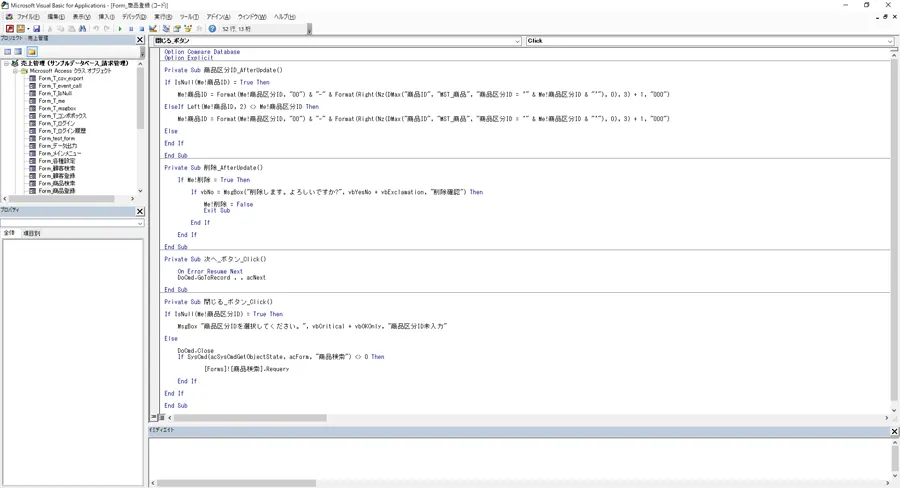This screenshot has width=900, height=488.
Task: Click the Paste toolbar icon
Action: pos(71,29)
